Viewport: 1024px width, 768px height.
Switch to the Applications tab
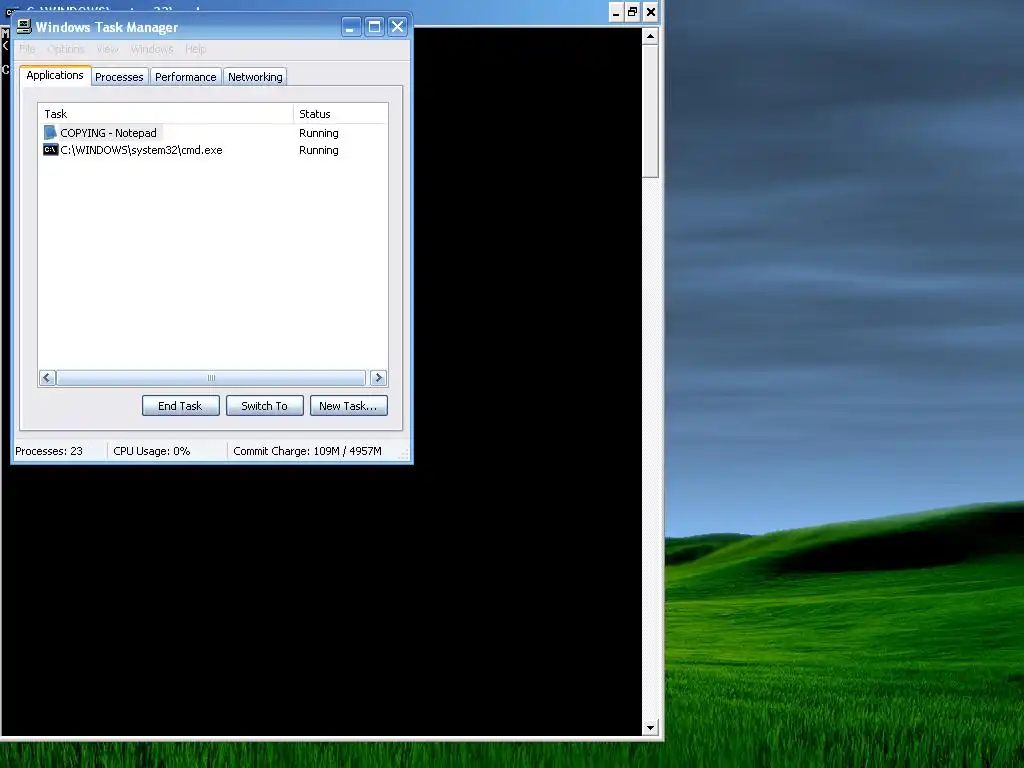(x=55, y=75)
